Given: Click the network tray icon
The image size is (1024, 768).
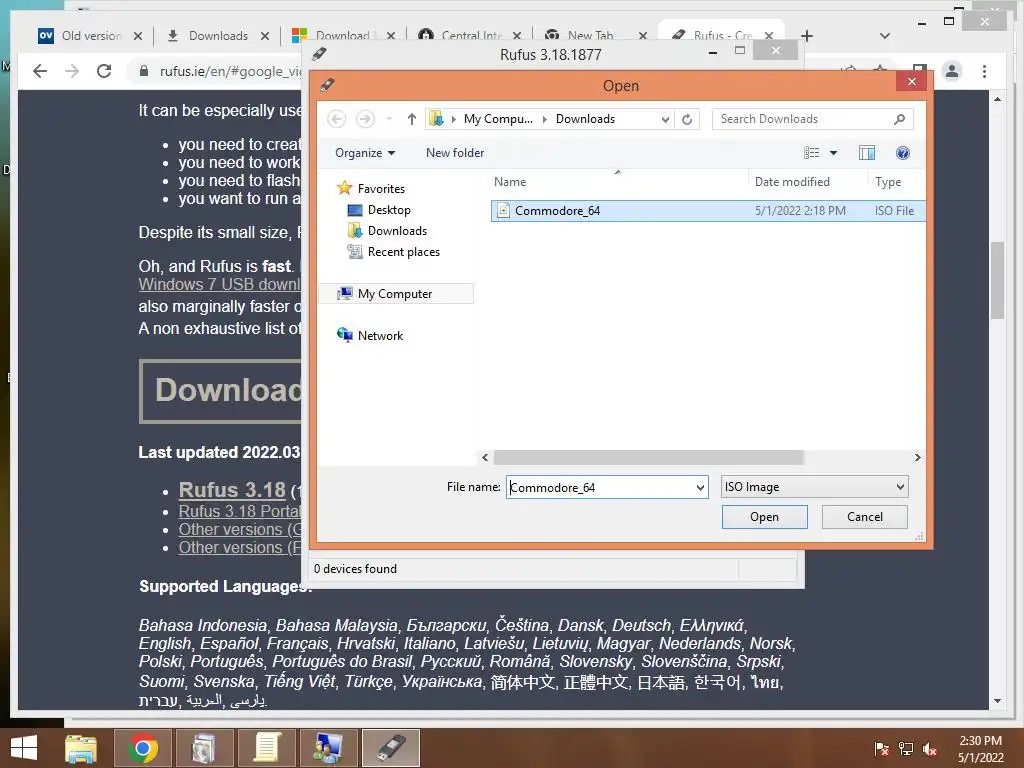Looking at the screenshot, I should pyautogui.click(x=906, y=749).
